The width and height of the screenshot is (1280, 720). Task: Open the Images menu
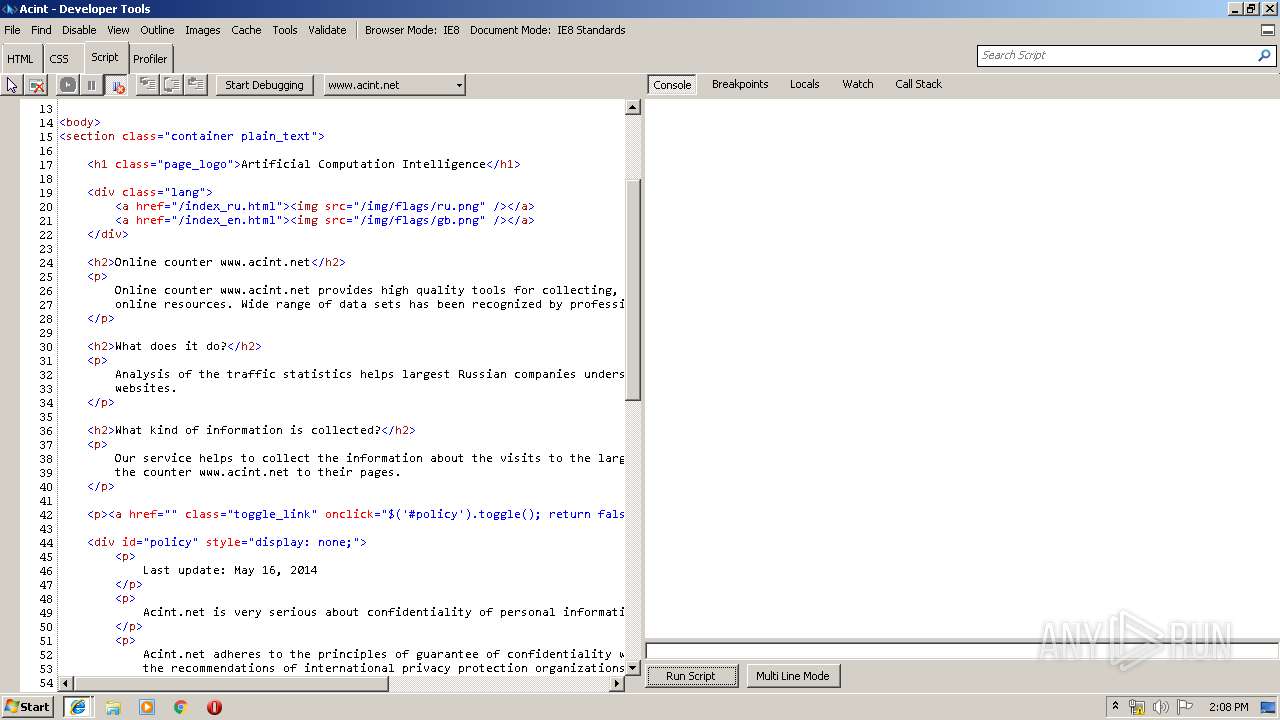pos(202,30)
